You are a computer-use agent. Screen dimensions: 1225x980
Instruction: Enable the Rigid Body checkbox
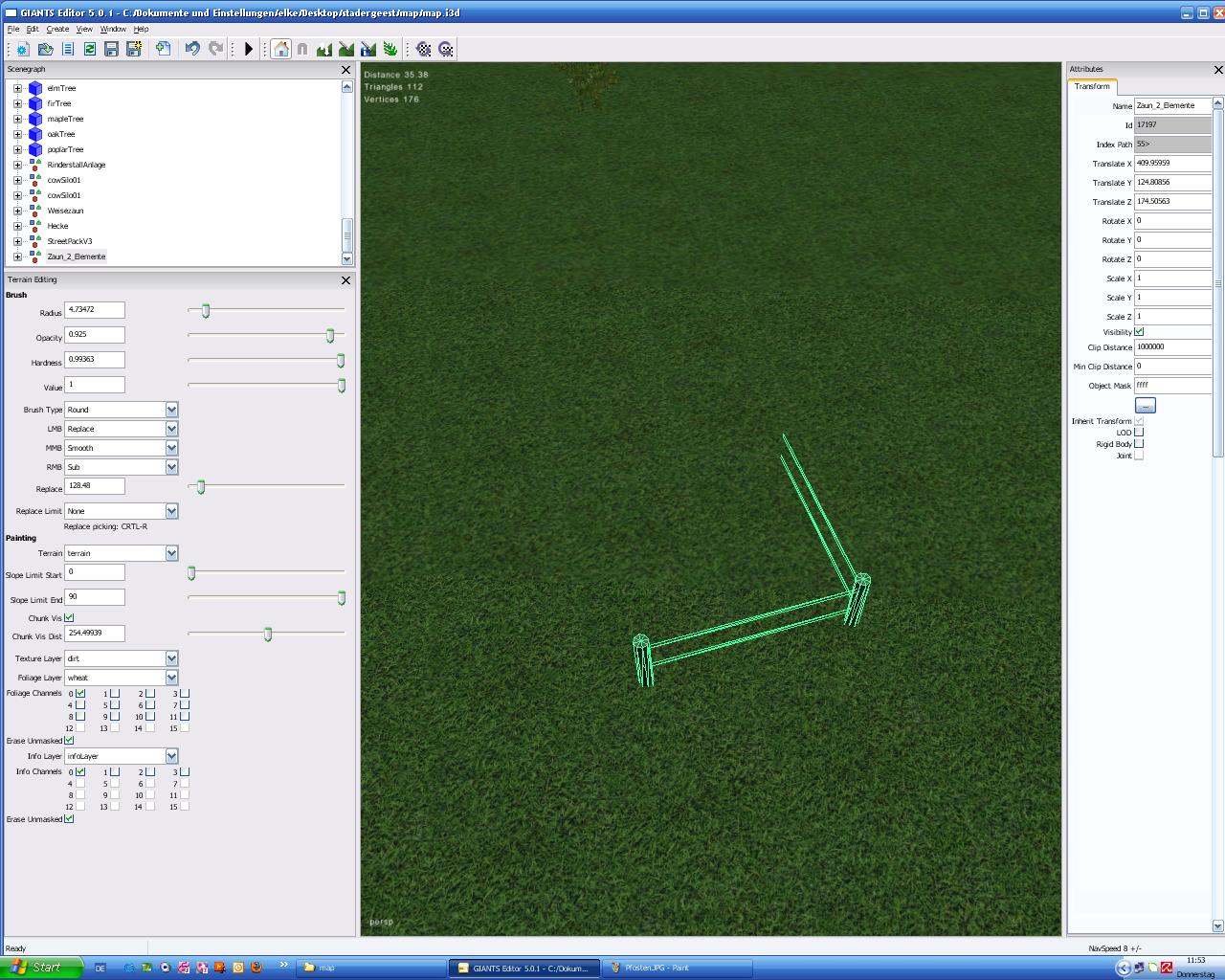click(1139, 444)
